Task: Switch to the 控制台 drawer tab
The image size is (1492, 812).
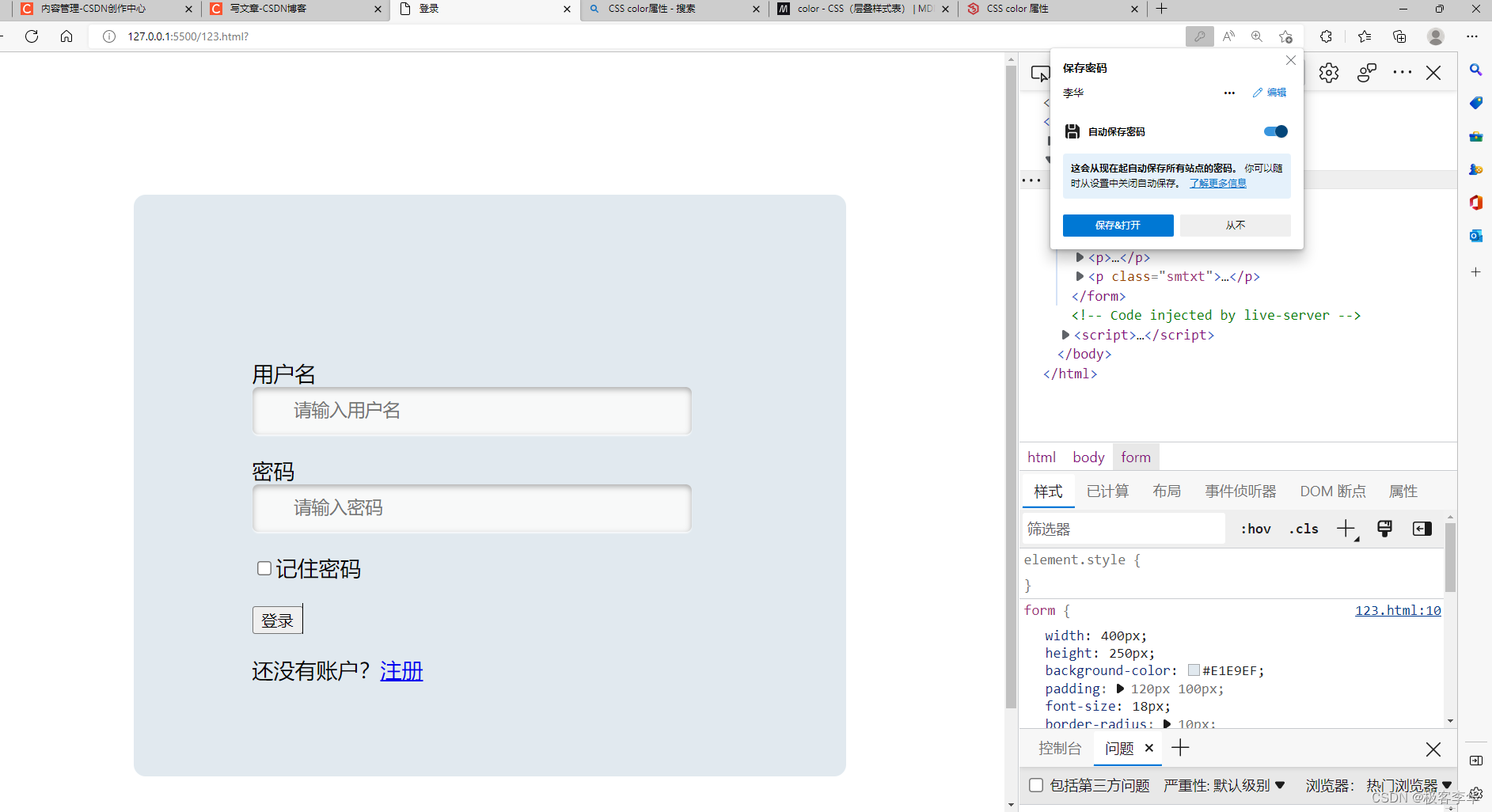Action: (x=1060, y=748)
